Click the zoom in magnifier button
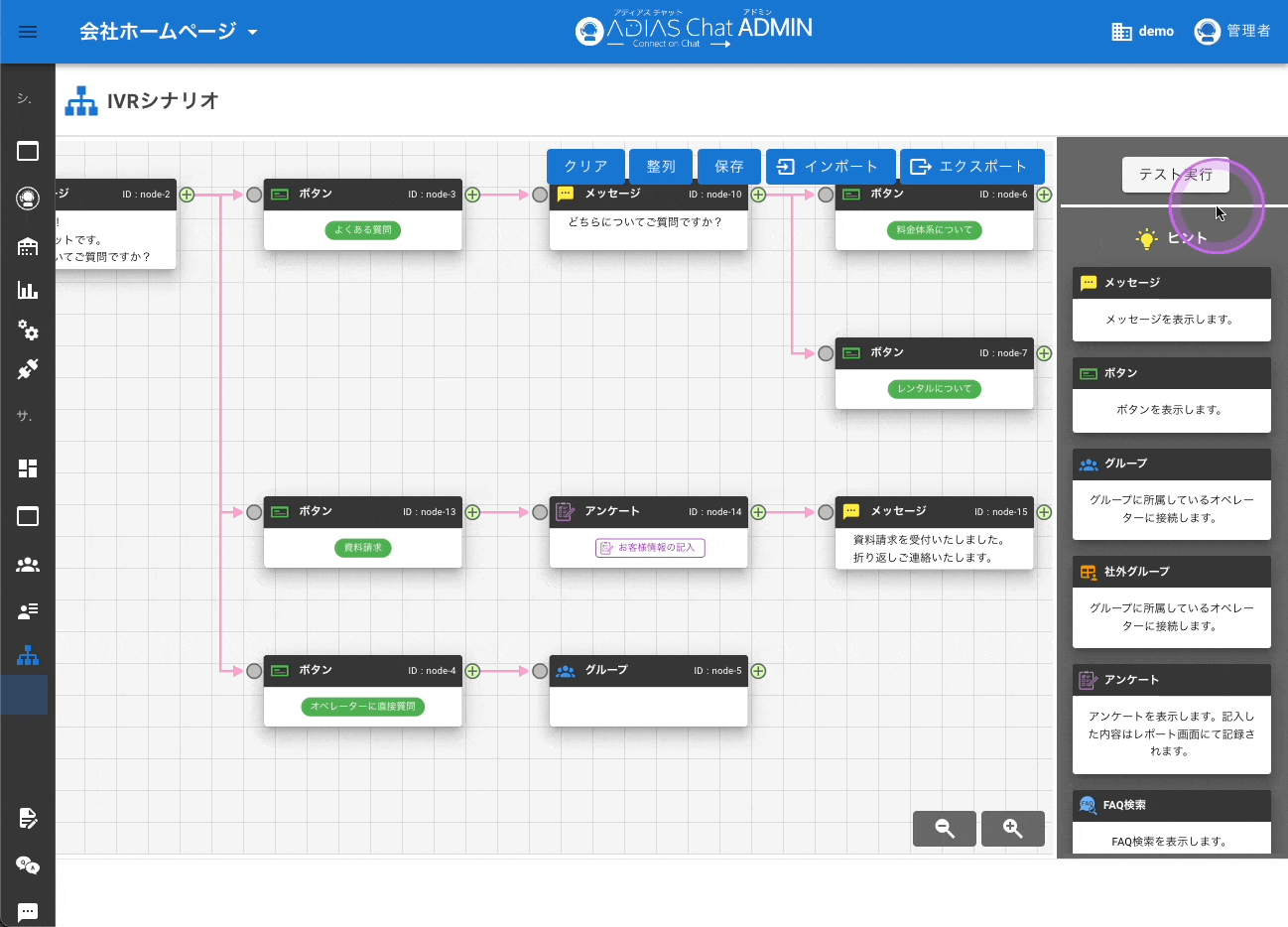Screen dimensions: 1288x927 (1012, 829)
